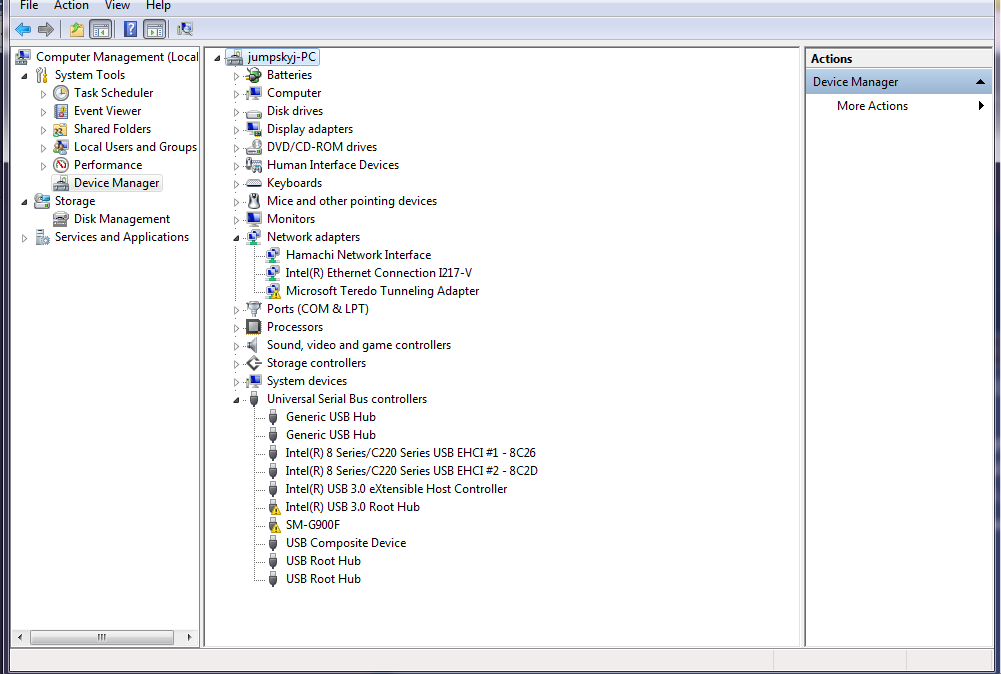This screenshot has width=1001, height=674.
Task: Click the Show/Hide Console Tree toolbar icon
Action: pyautogui.click(x=101, y=29)
